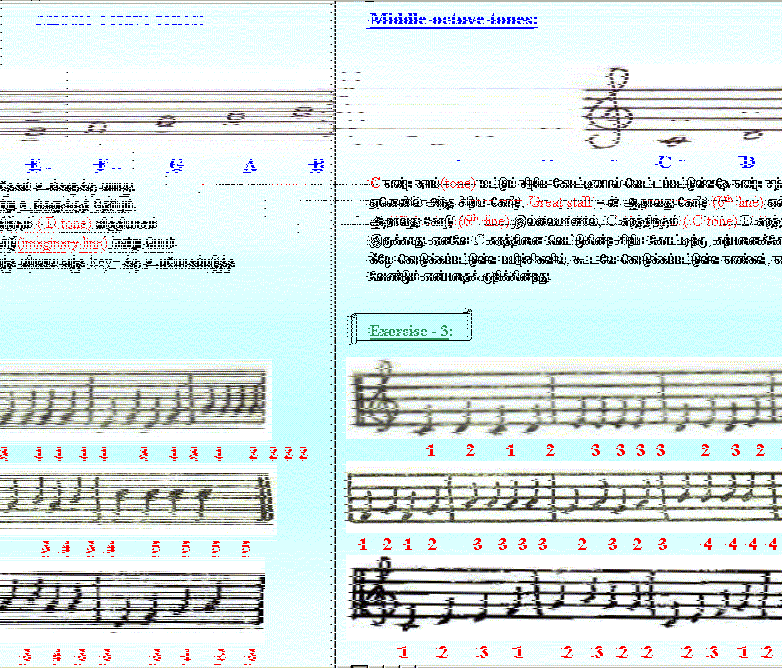
Task: Click the treble clef on the top-right staff
Action: click(x=608, y=108)
